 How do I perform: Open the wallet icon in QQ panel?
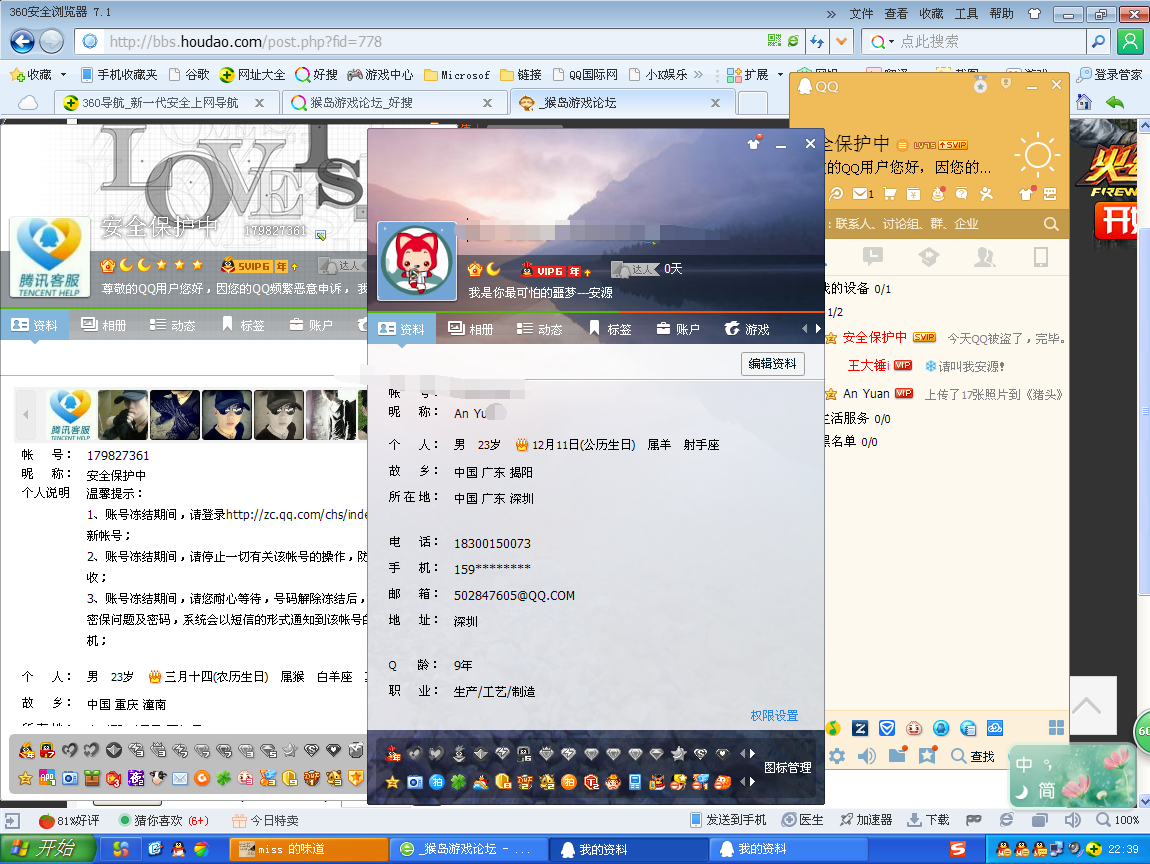914,194
